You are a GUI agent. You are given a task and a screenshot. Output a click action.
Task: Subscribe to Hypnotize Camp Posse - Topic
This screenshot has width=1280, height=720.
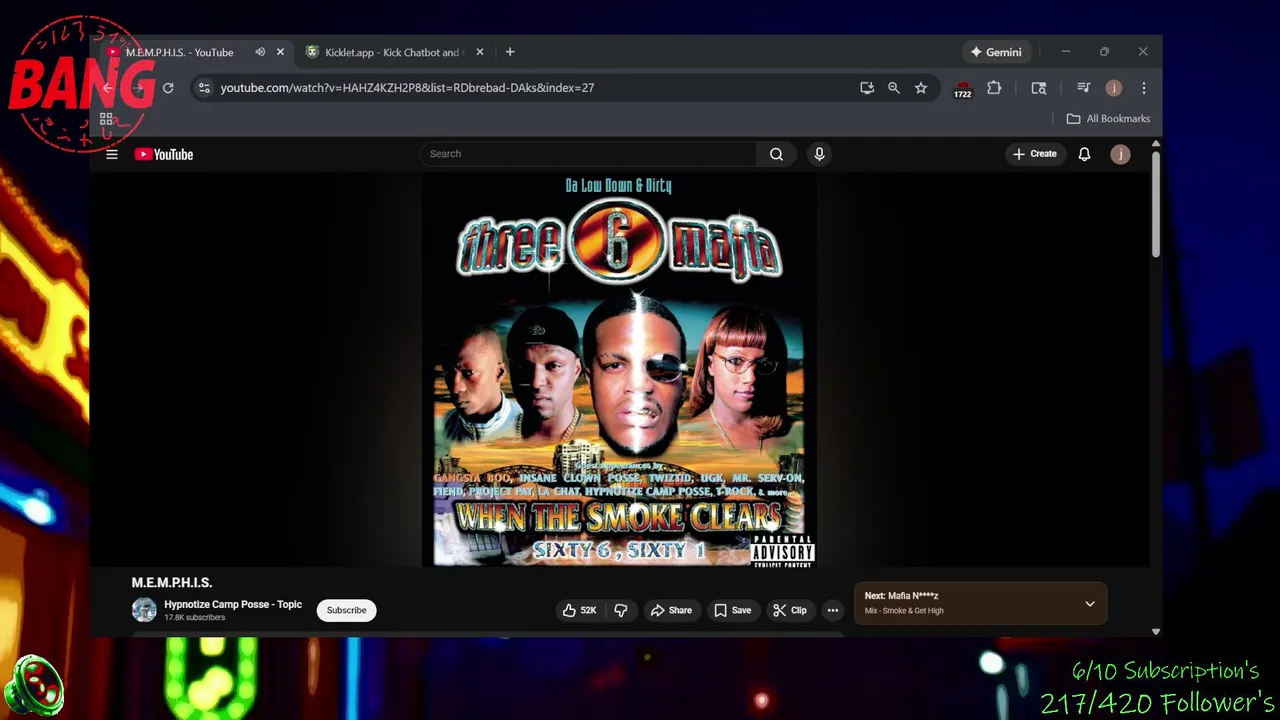[346, 610]
